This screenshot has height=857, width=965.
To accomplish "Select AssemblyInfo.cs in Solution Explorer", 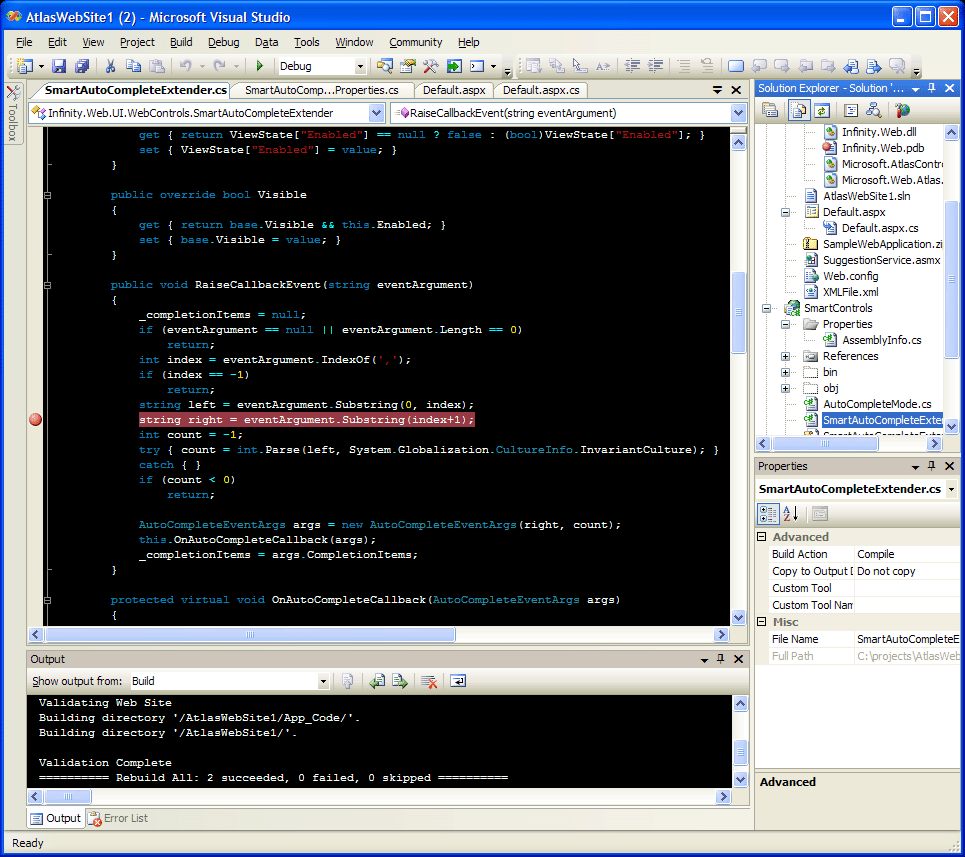I will pyautogui.click(x=881, y=340).
